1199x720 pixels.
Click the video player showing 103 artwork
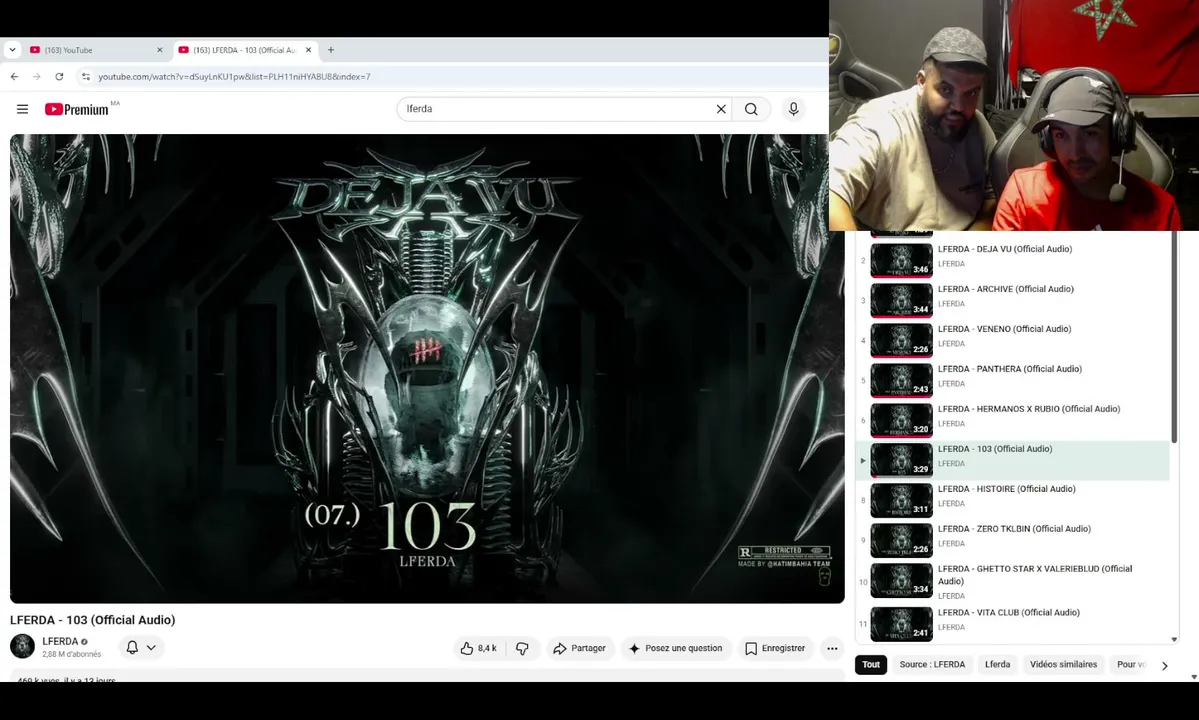[427, 368]
